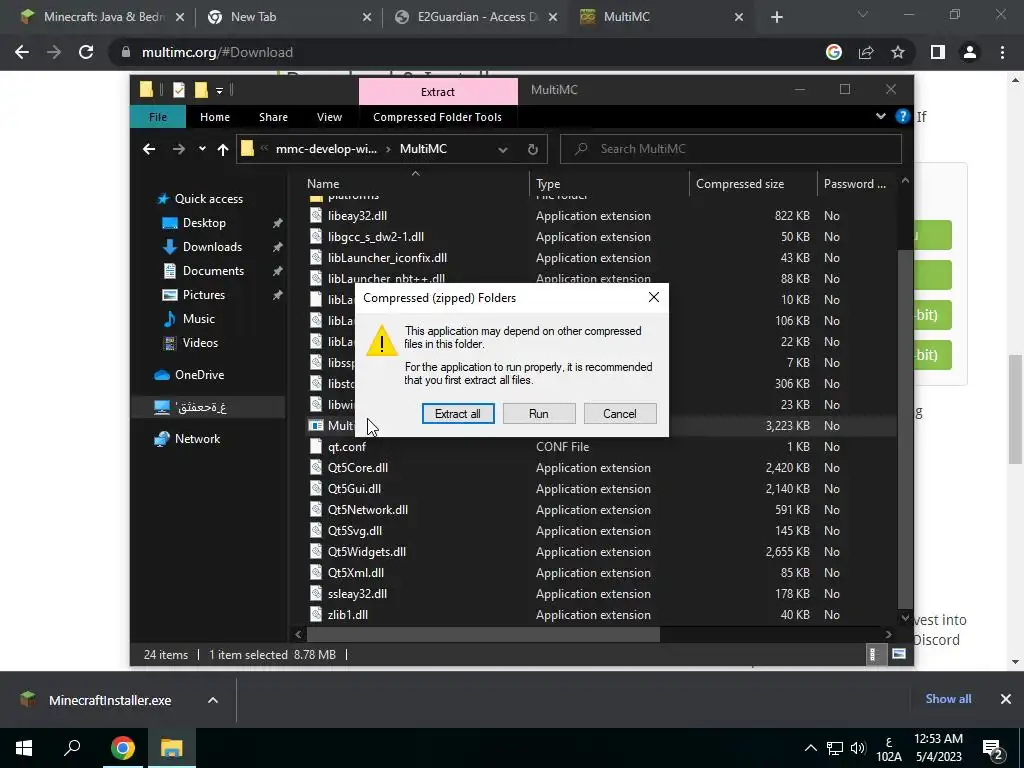
Task: Select ssleay32.dll file
Action: tap(357, 594)
